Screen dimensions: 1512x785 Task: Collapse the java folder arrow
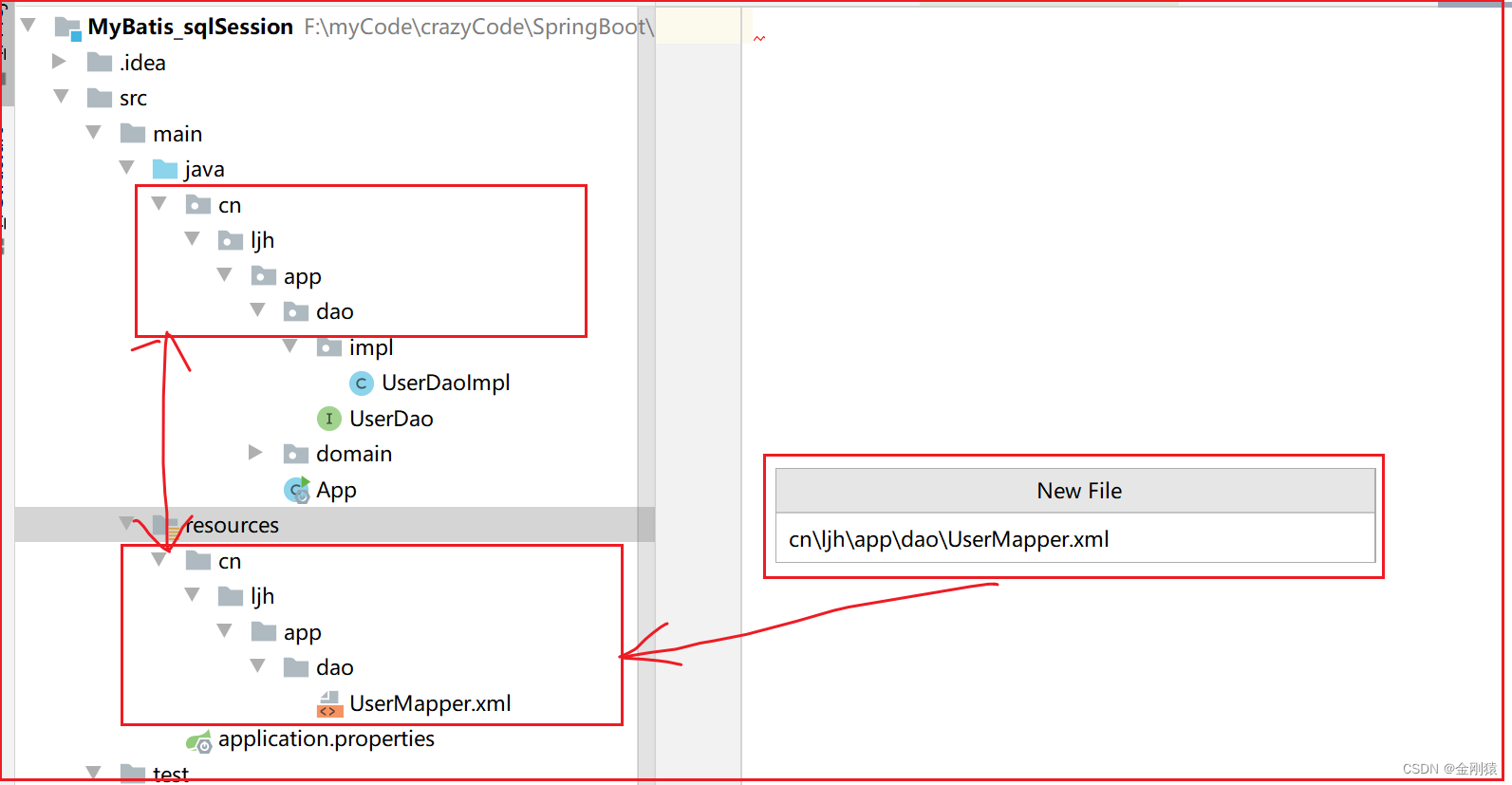(127, 167)
